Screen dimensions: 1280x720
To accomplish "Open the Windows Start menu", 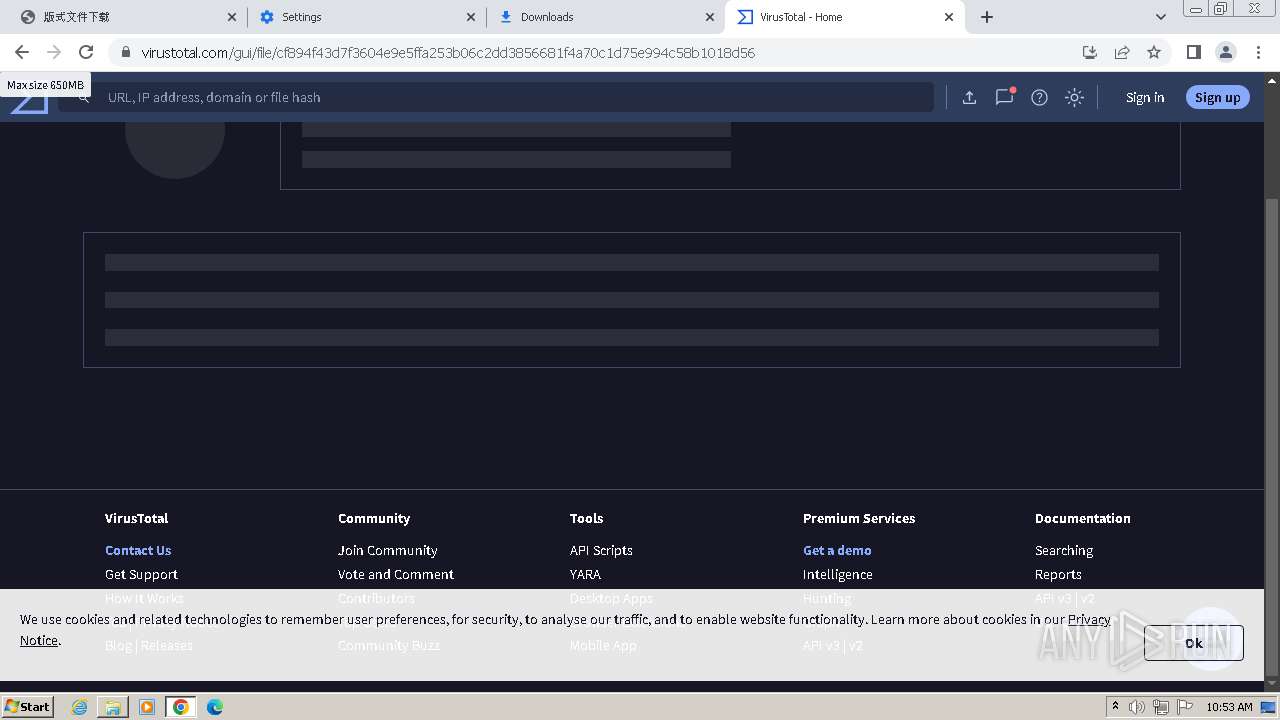I will [x=27, y=706].
